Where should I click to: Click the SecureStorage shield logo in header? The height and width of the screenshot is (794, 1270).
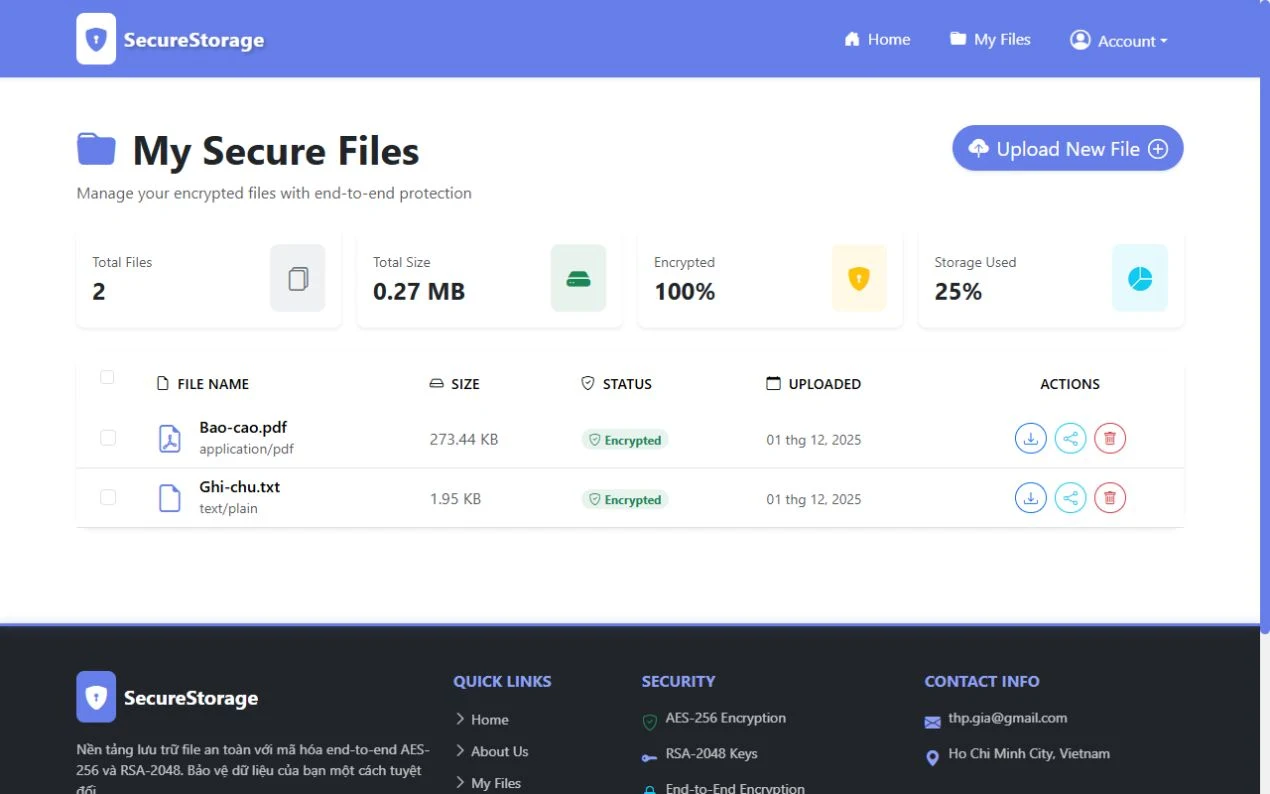click(x=96, y=39)
